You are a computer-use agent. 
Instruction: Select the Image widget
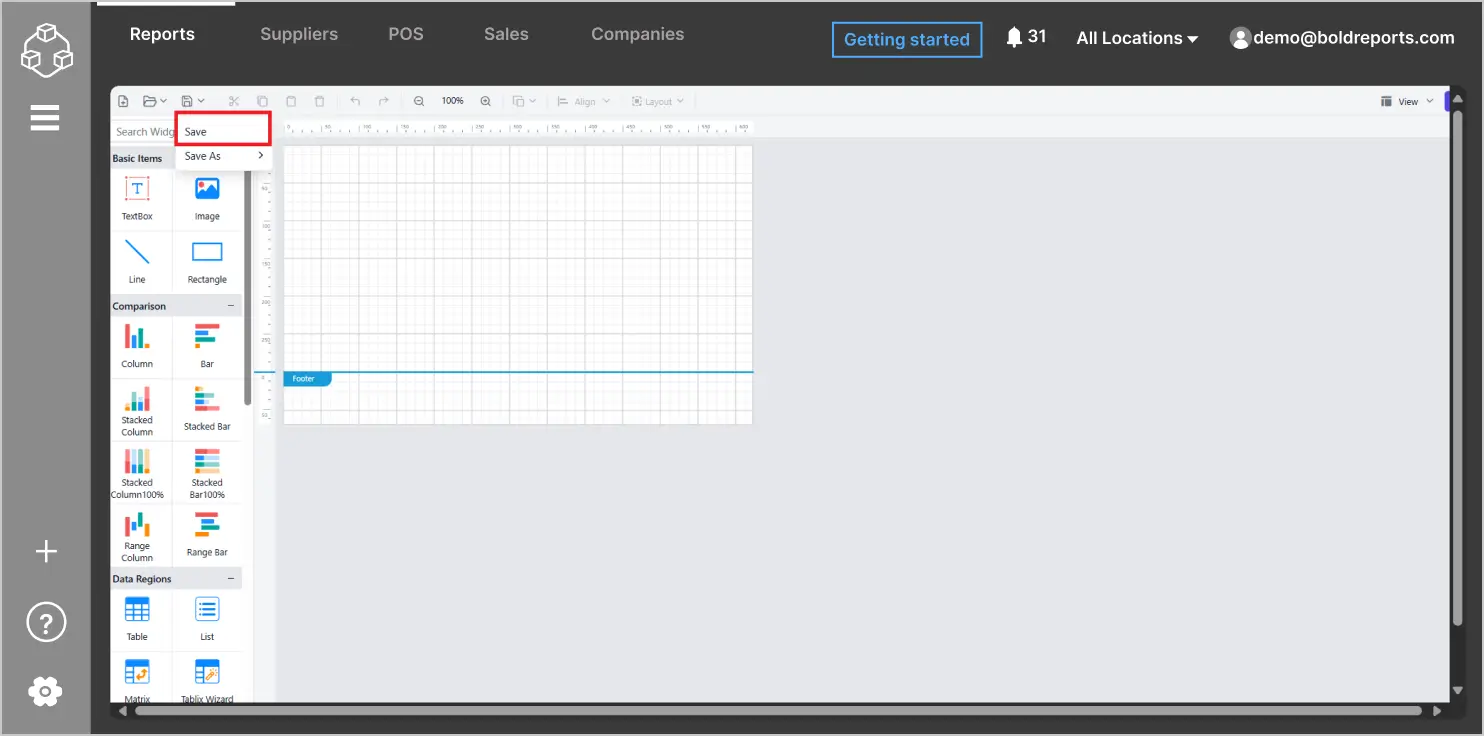207,197
